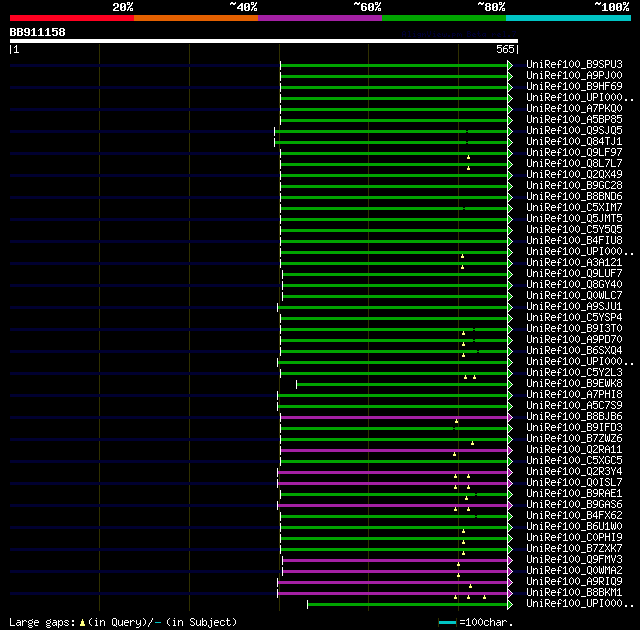
Task: Open the UniRef100_A9PJ00 hit label
Action: coord(574,75)
